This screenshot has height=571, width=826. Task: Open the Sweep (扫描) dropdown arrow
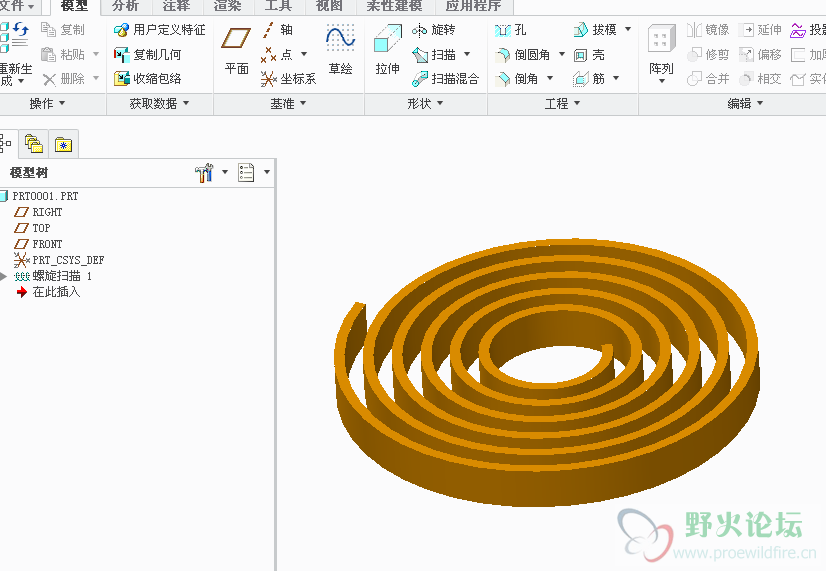(x=467, y=54)
